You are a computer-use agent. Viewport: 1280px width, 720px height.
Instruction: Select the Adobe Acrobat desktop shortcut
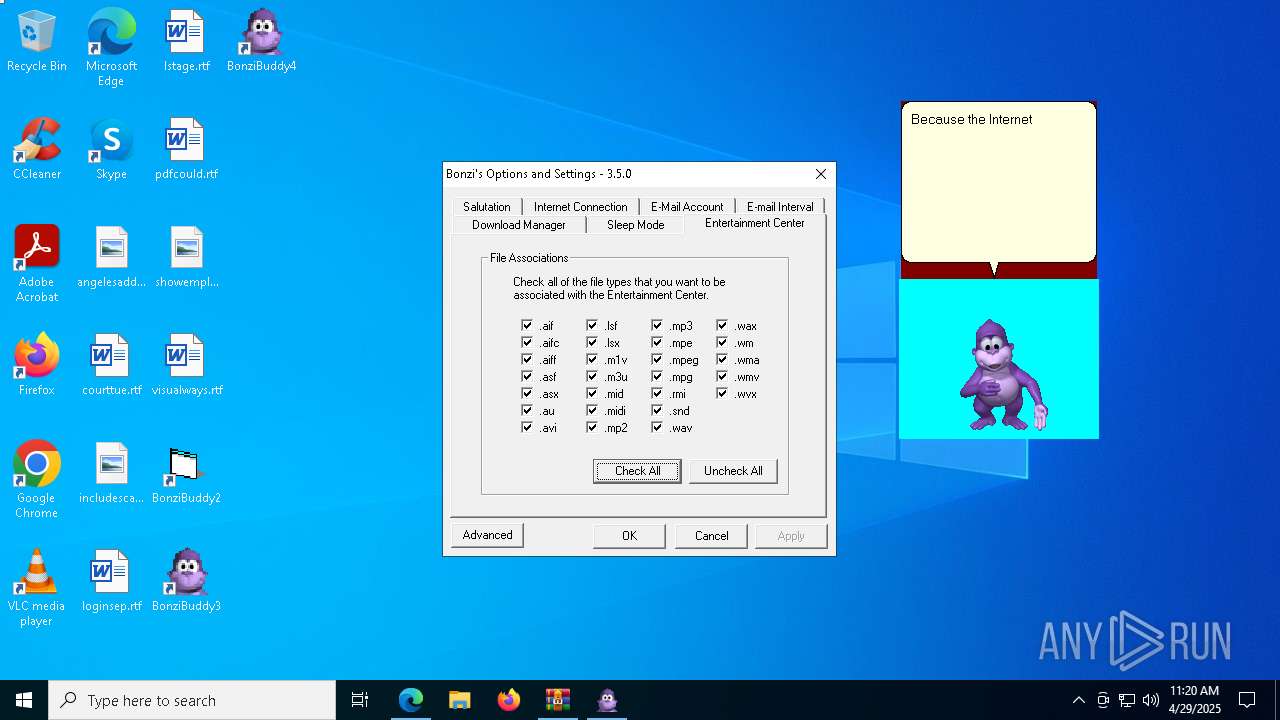coord(37,264)
